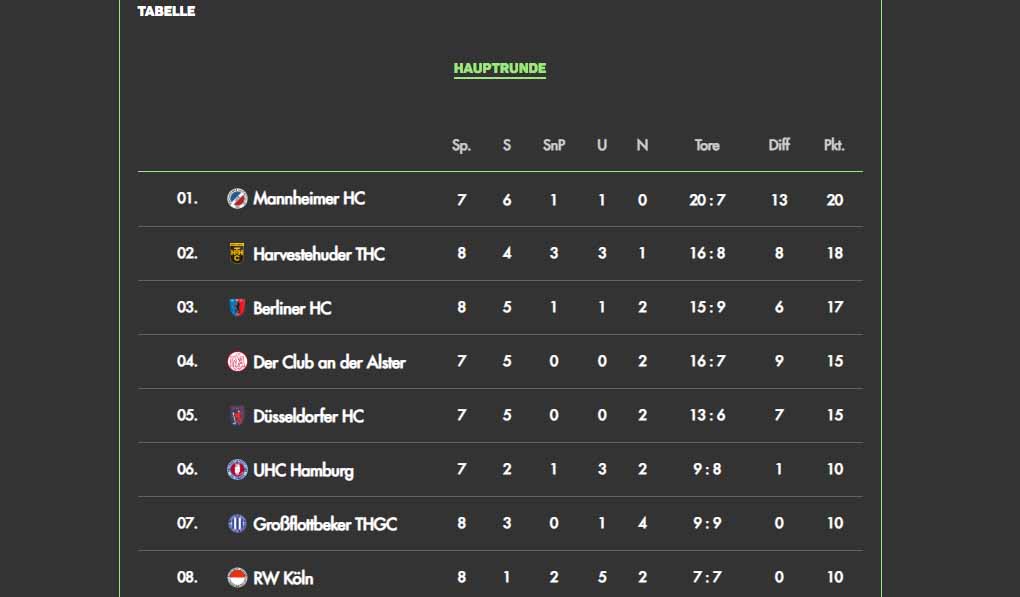Click the Düsseldorfer HC club crest
Image resolution: width=1020 pixels, height=597 pixels.
(237, 415)
